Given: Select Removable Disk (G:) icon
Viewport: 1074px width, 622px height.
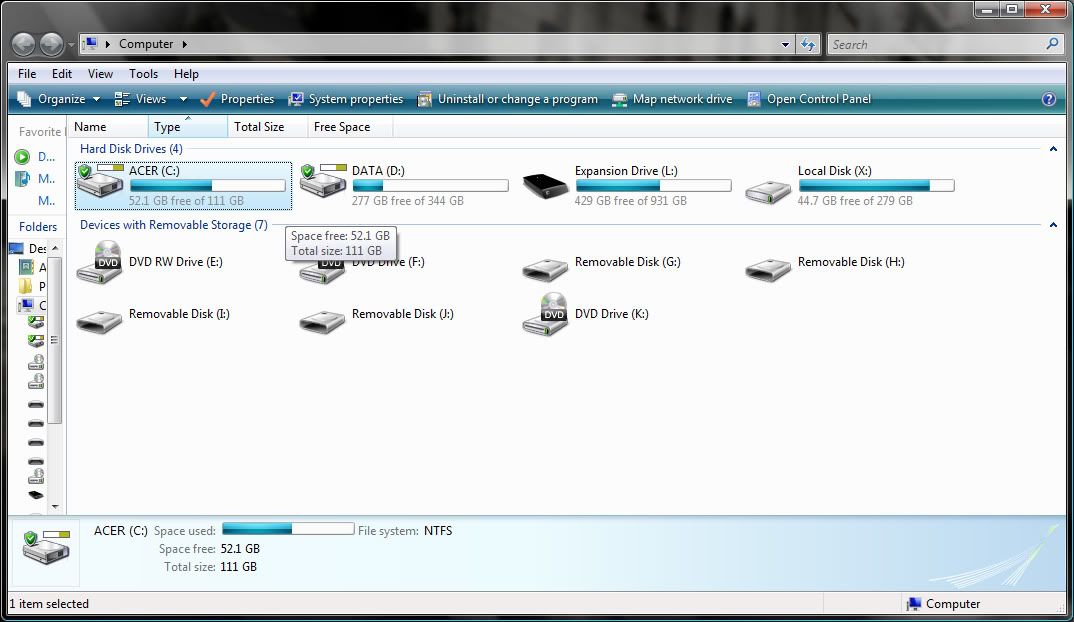Looking at the screenshot, I should point(545,269).
